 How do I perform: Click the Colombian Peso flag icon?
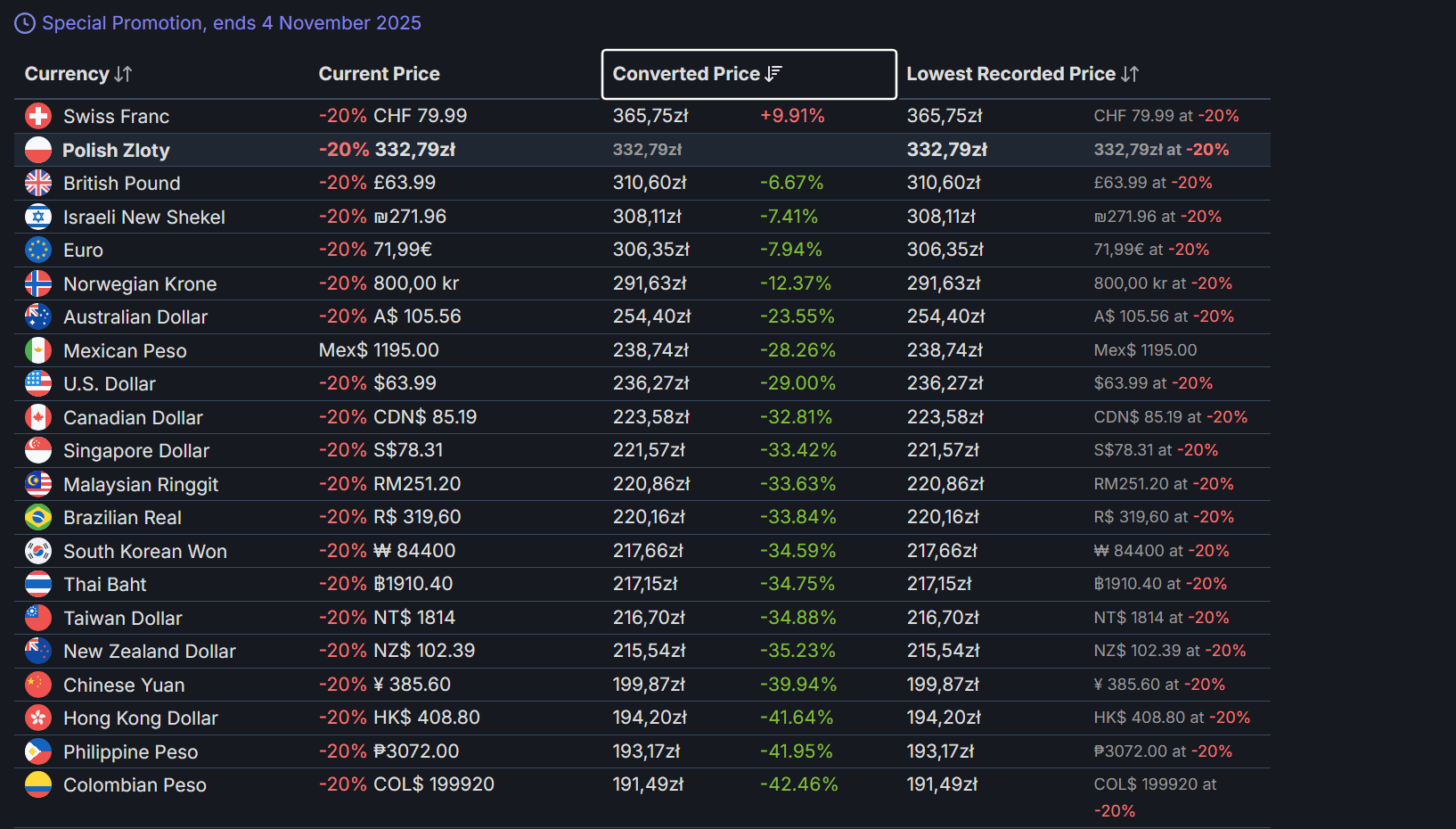[x=38, y=784]
